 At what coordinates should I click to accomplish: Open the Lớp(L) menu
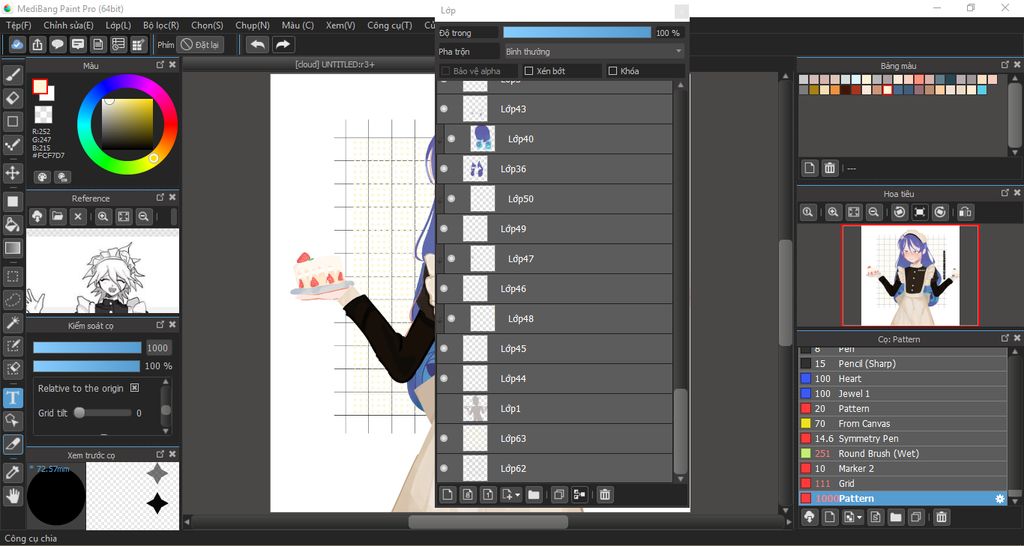tap(118, 25)
